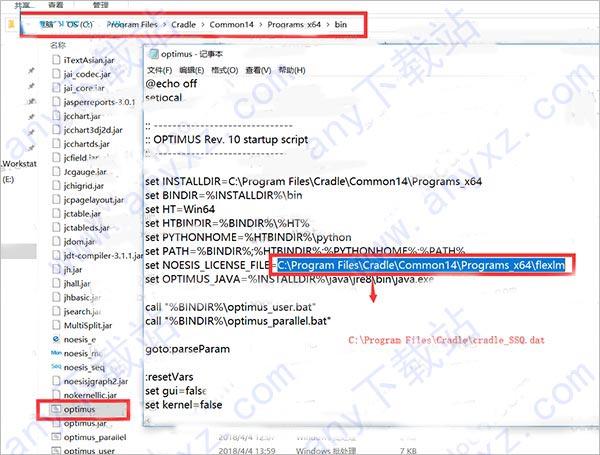This screenshot has height=455, width=600.
Task: Select the Programs_x64 breadcrumb in Explorer
Action: 294,24
